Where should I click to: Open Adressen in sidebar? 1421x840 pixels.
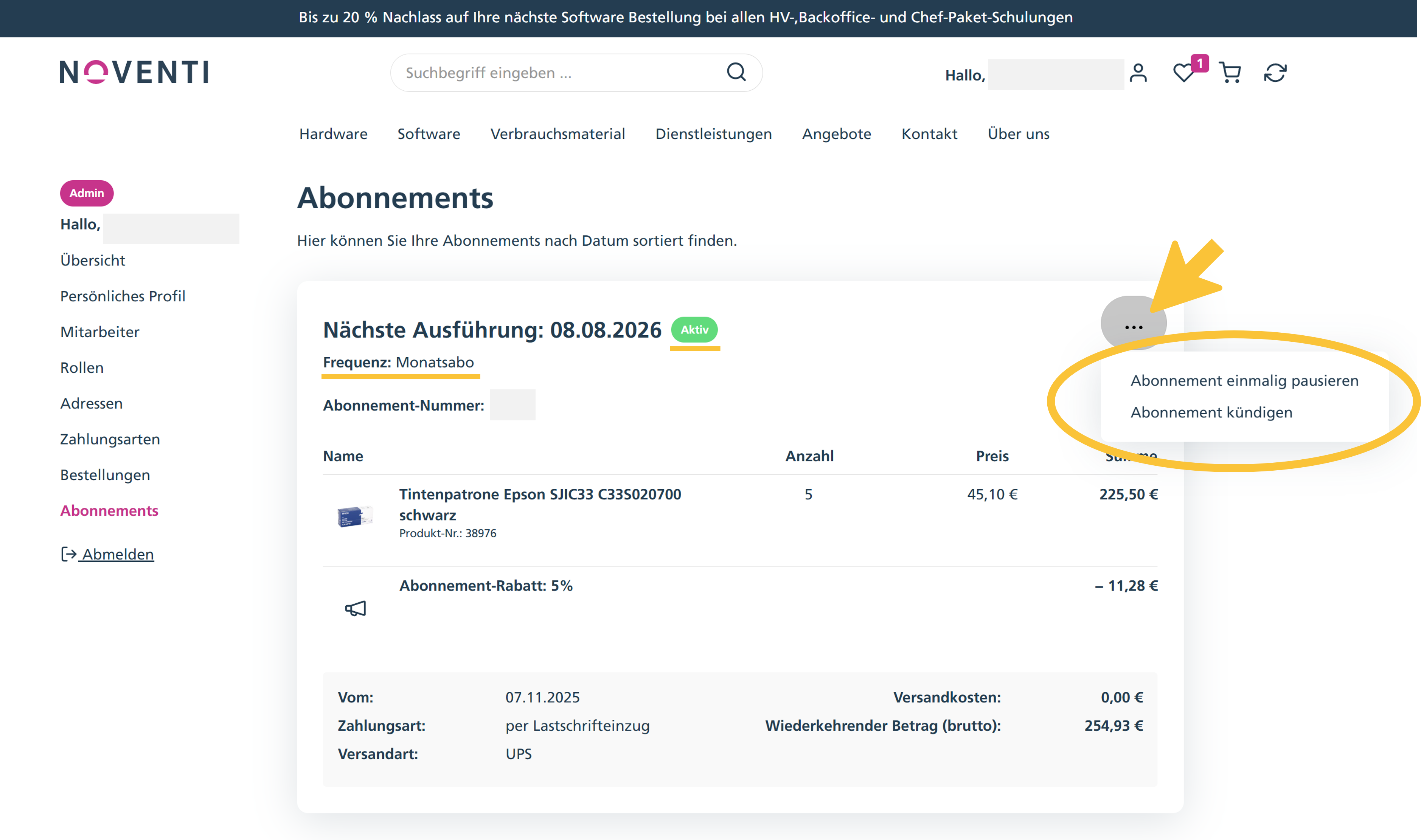pyautogui.click(x=91, y=403)
